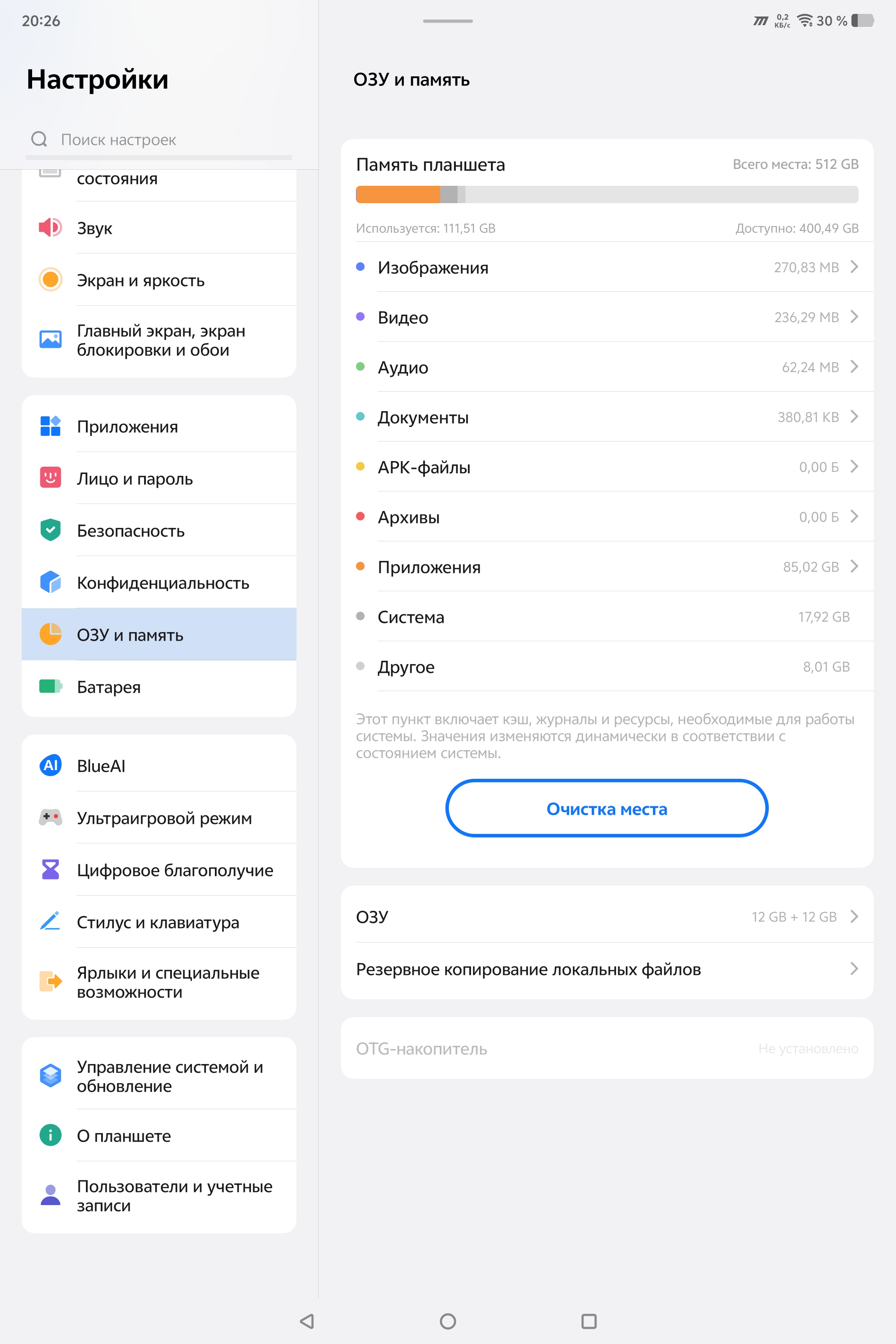The height and width of the screenshot is (1344, 896).
Task: Tap the BlueAI icon
Action: pyautogui.click(x=50, y=765)
